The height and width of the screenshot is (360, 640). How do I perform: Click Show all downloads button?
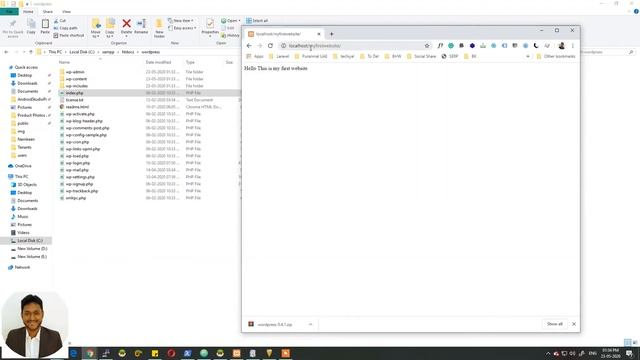click(x=555, y=324)
